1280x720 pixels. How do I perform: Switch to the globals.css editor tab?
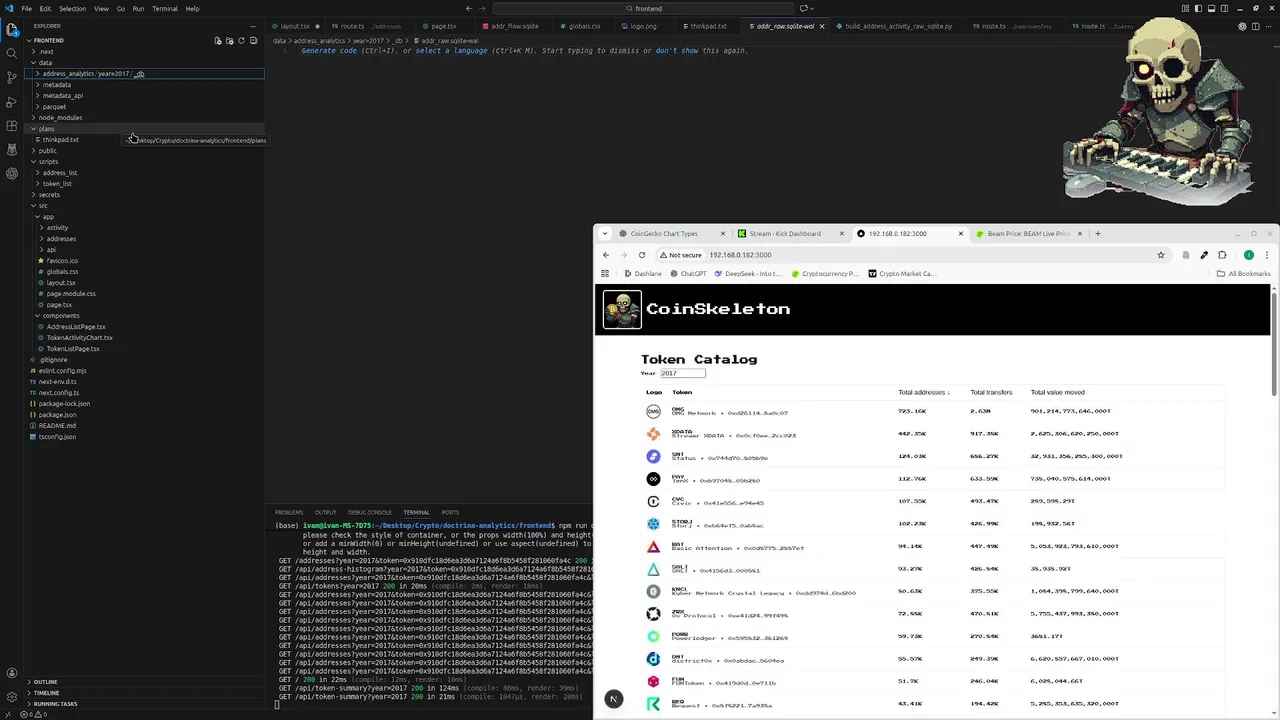(584, 26)
